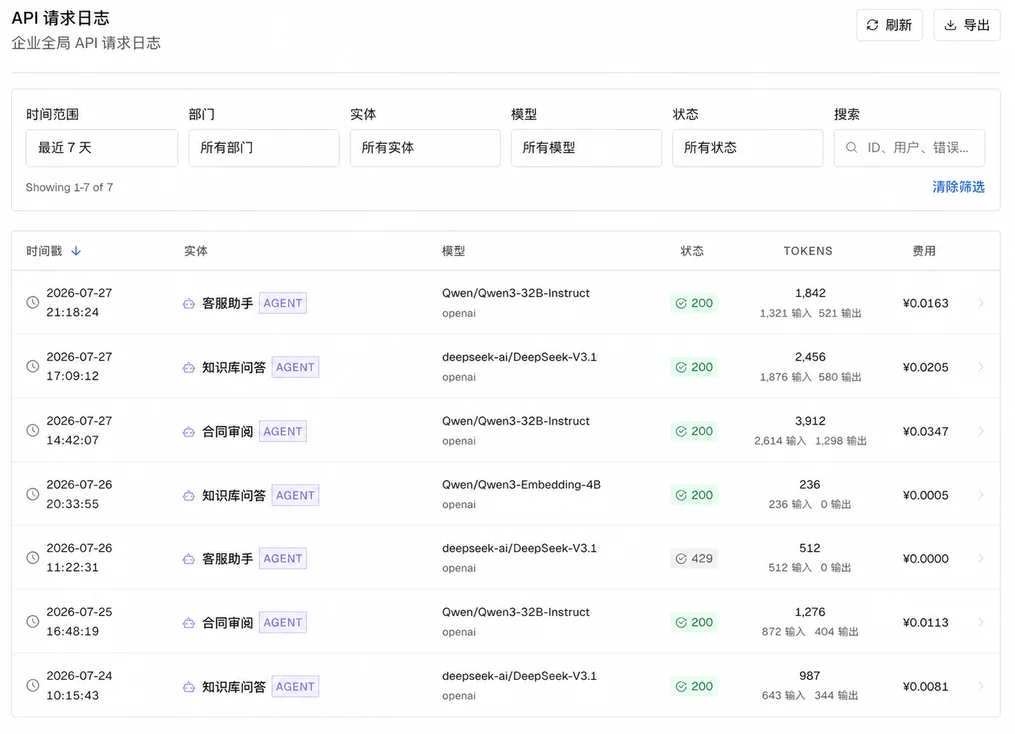
Task: Focus the 搜索 input field
Action: (909, 148)
